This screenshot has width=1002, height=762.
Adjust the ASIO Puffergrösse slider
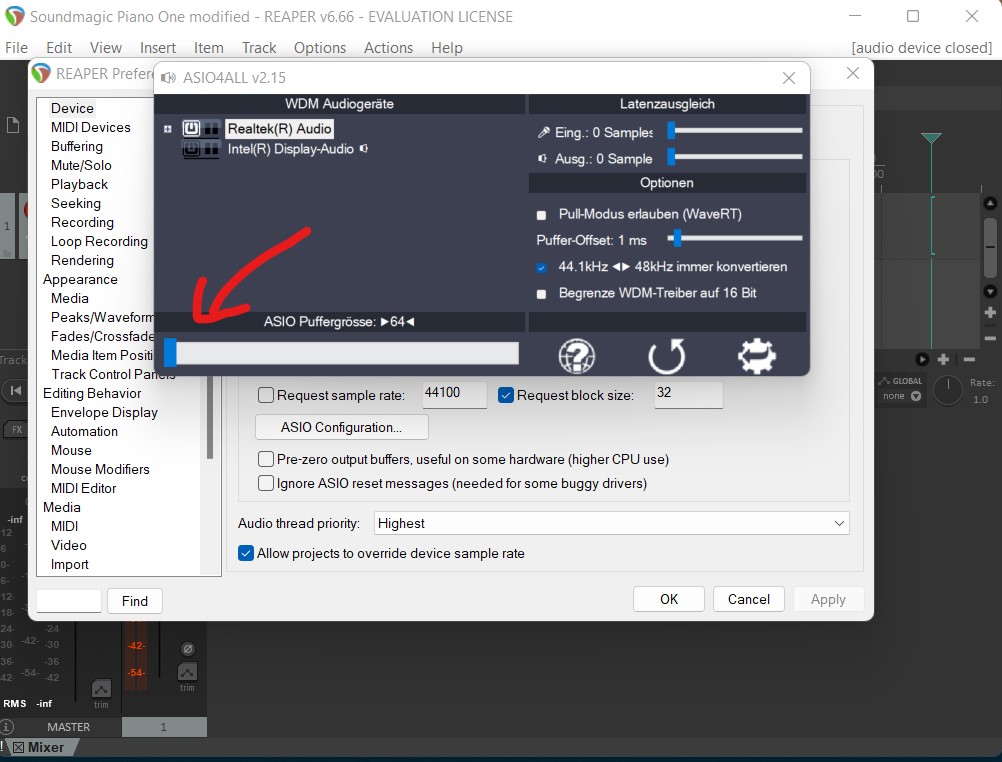pos(341,353)
